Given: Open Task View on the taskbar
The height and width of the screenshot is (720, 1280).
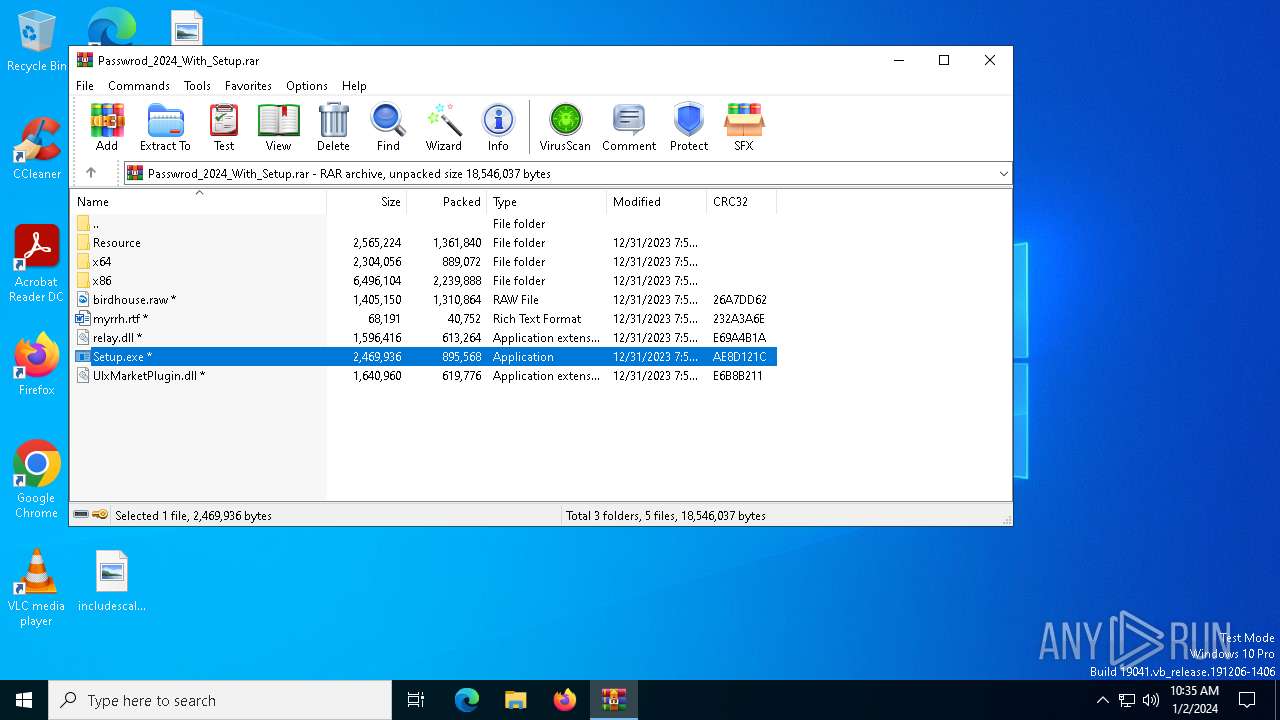Looking at the screenshot, I should pyautogui.click(x=416, y=700).
